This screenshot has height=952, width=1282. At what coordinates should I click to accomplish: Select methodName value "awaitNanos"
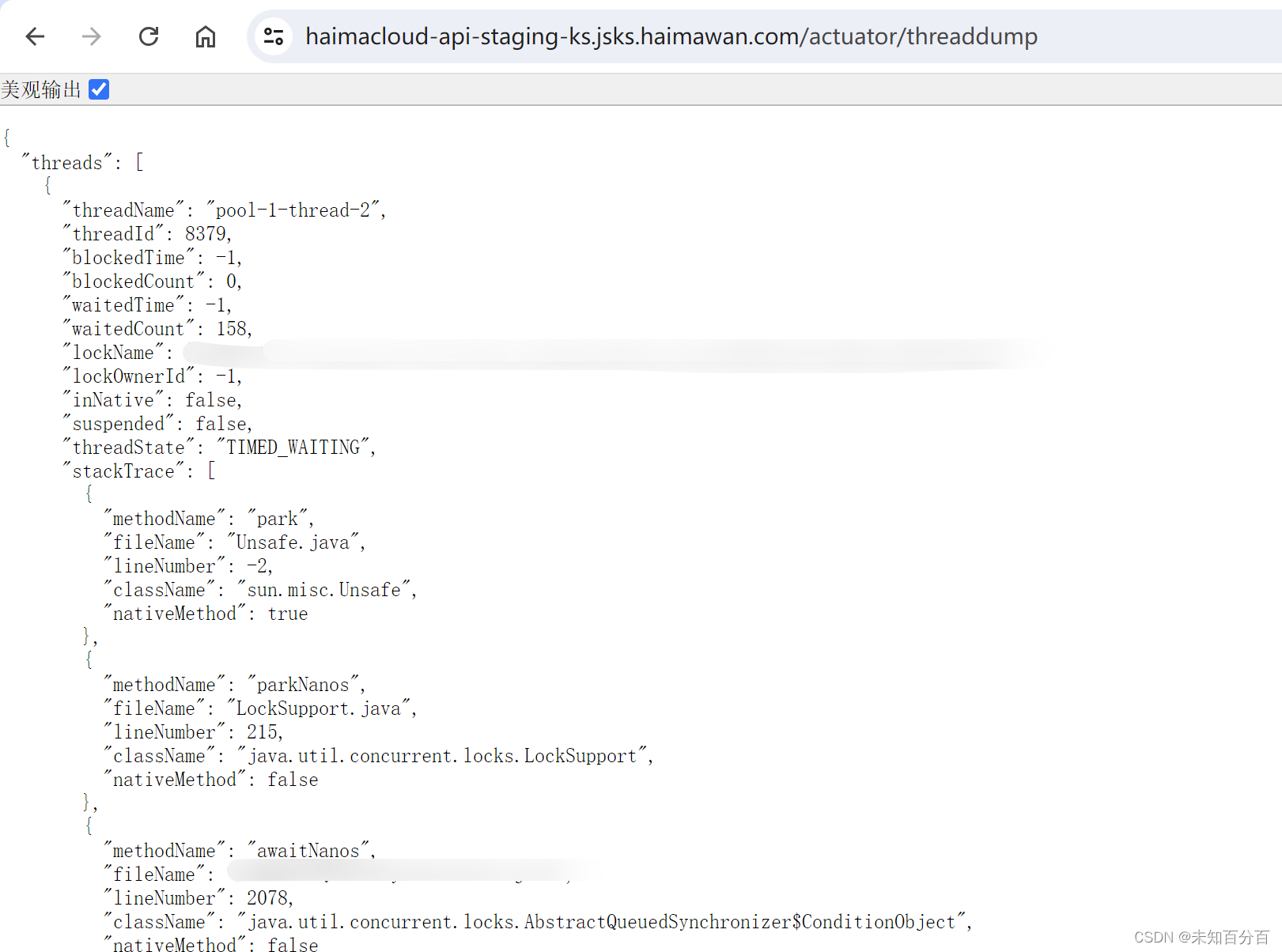[308, 851]
